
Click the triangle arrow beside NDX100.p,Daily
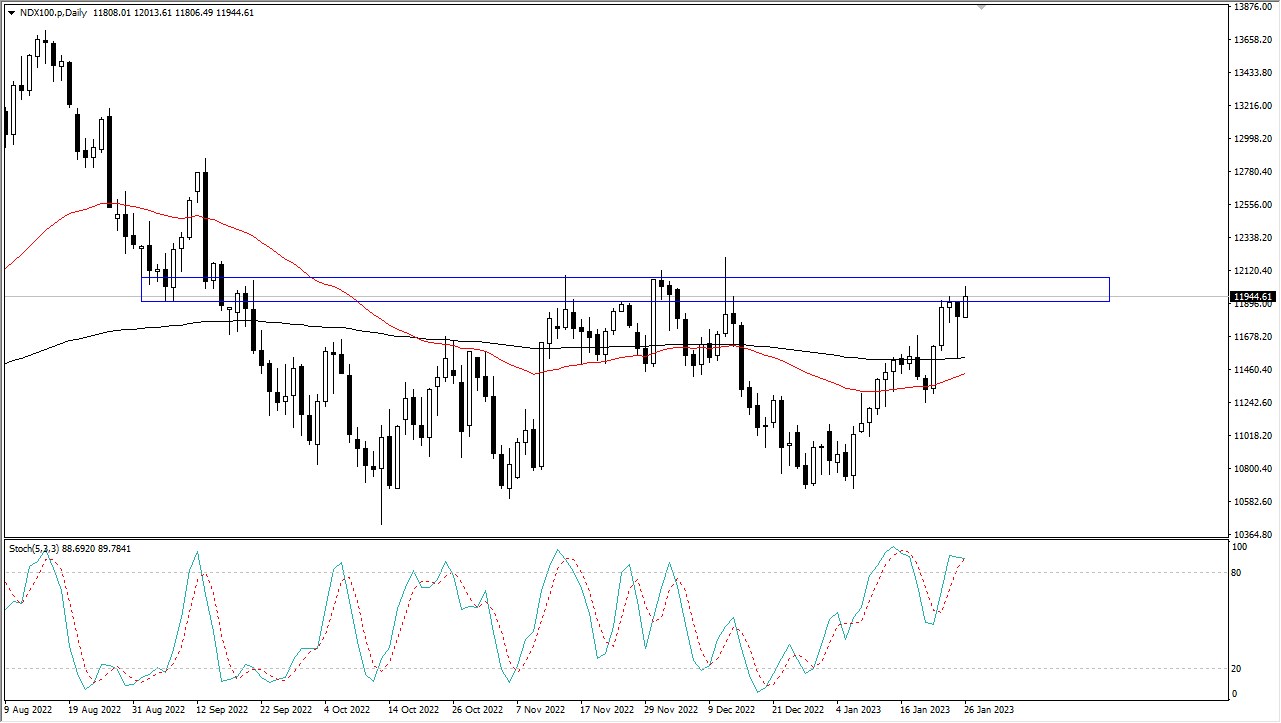(11, 13)
